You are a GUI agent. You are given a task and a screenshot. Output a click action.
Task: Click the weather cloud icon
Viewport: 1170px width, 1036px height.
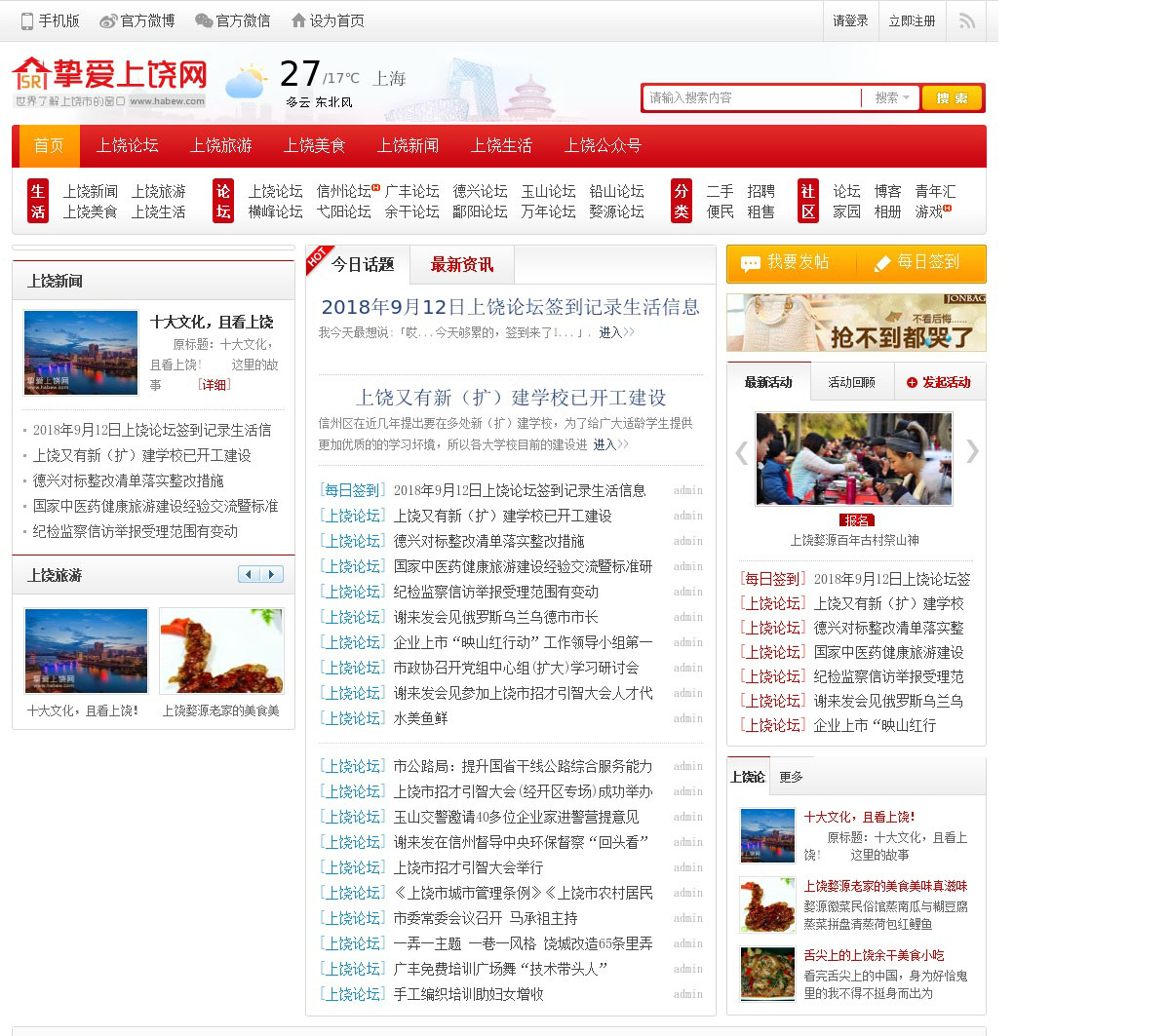[x=246, y=81]
